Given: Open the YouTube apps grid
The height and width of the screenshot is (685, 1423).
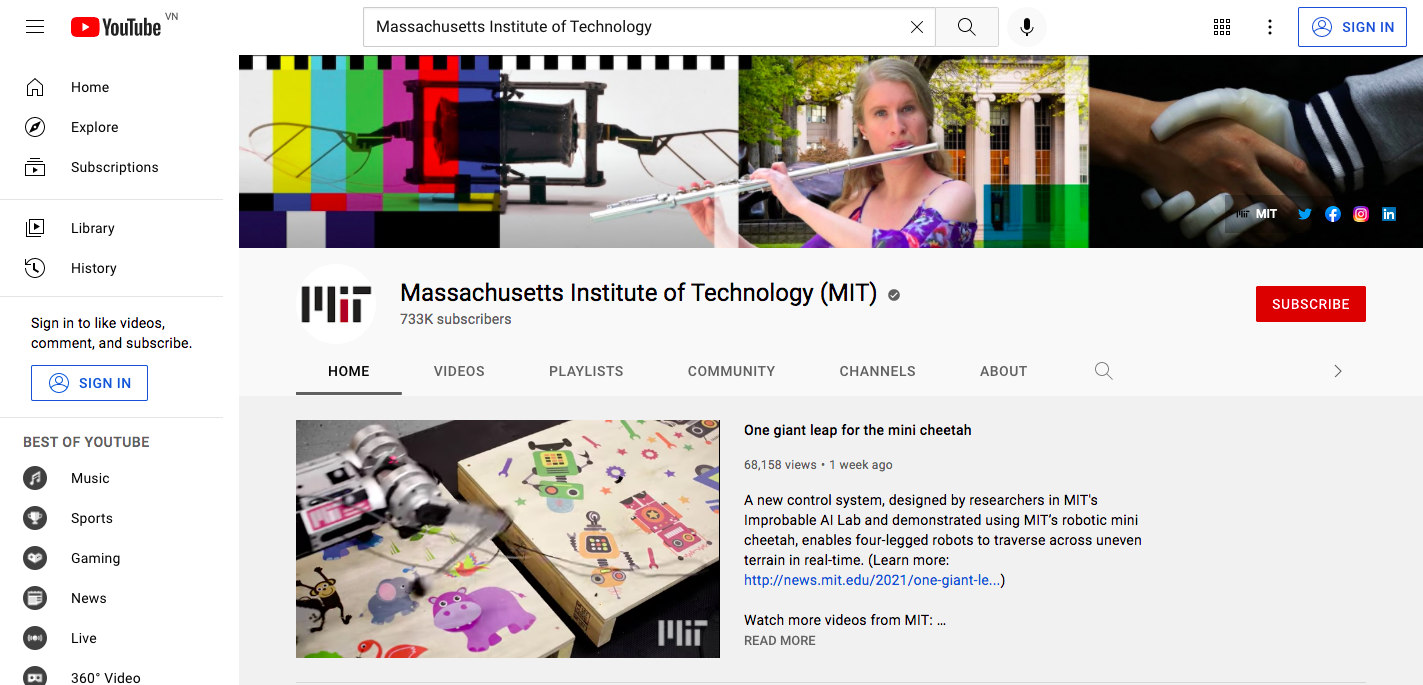Looking at the screenshot, I should [x=1222, y=27].
